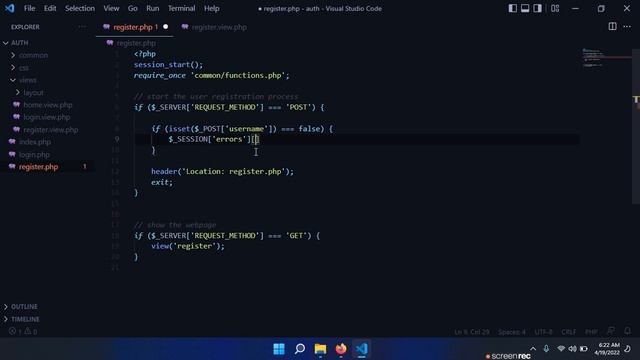Viewport: 640px width, 360px height.
Task: Open the clock and date panel
Action: coord(607,349)
